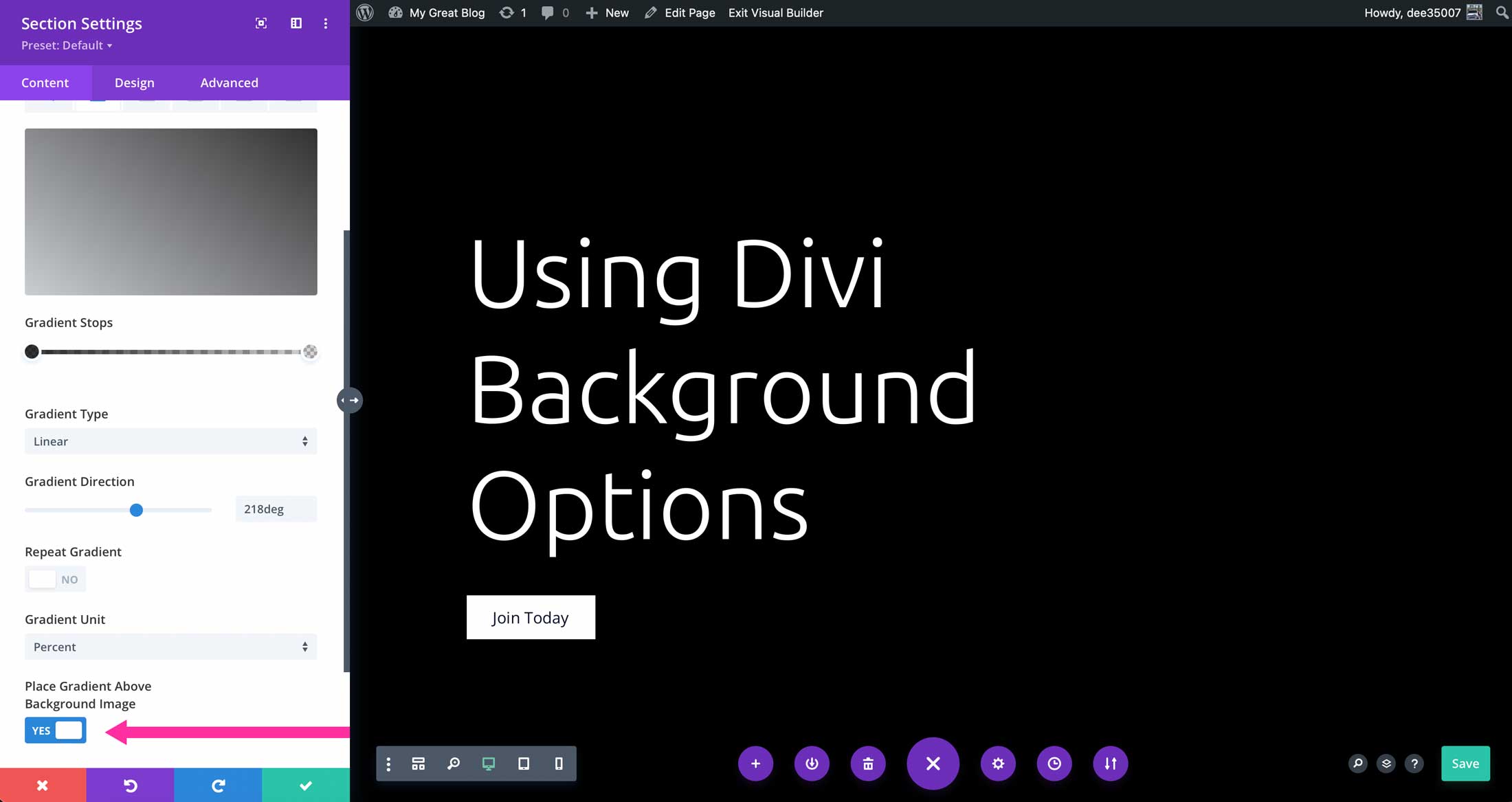Click the help question mark icon
The width and height of the screenshot is (1512, 802).
tap(1415, 764)
